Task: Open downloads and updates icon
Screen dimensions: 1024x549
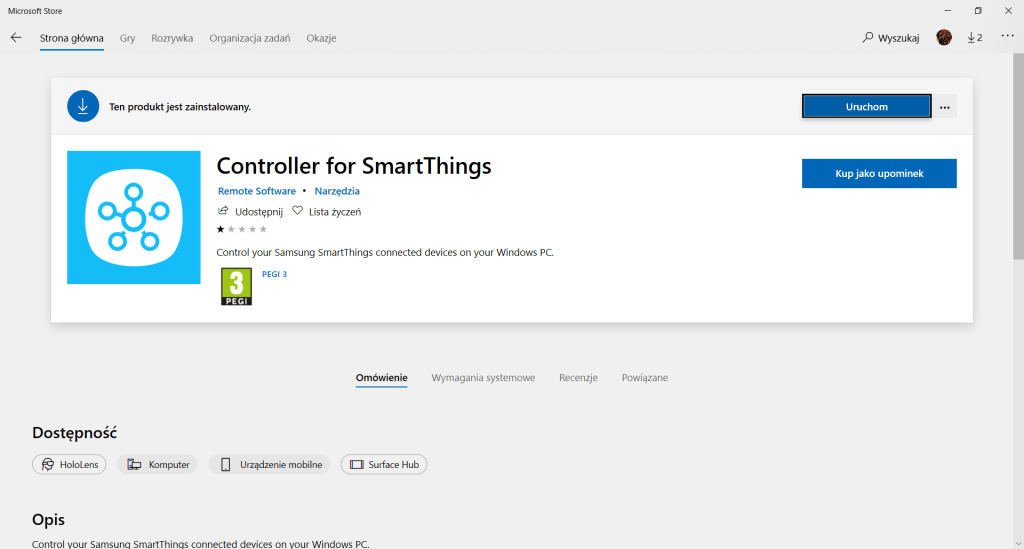Action: pyautogui.click(x=974, y=38)
